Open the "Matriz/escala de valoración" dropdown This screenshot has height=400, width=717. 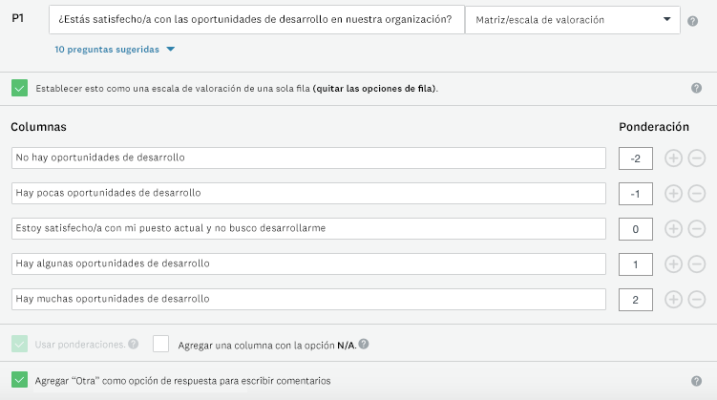572,19
